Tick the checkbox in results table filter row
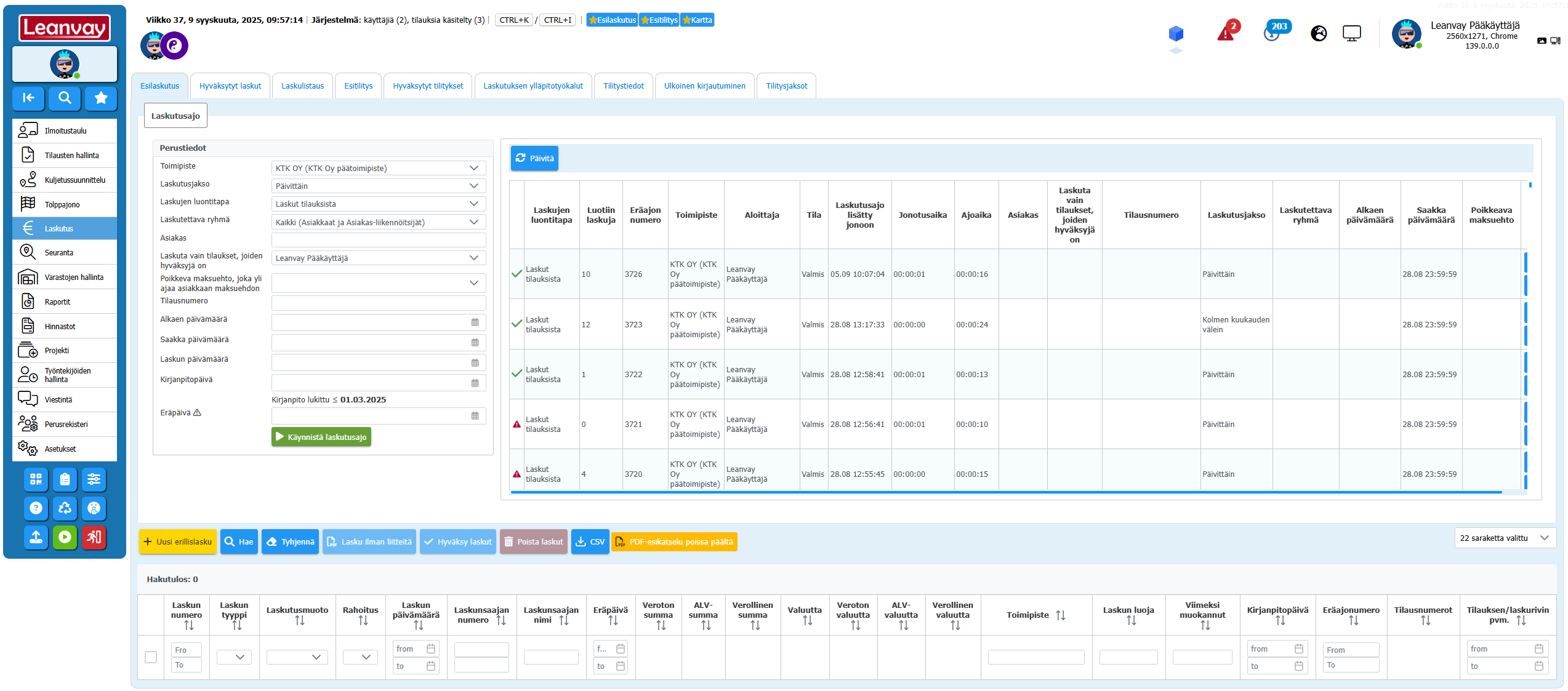Viewport: 1568px width, 691px height. pyautogui.click(x=151, y=657)
